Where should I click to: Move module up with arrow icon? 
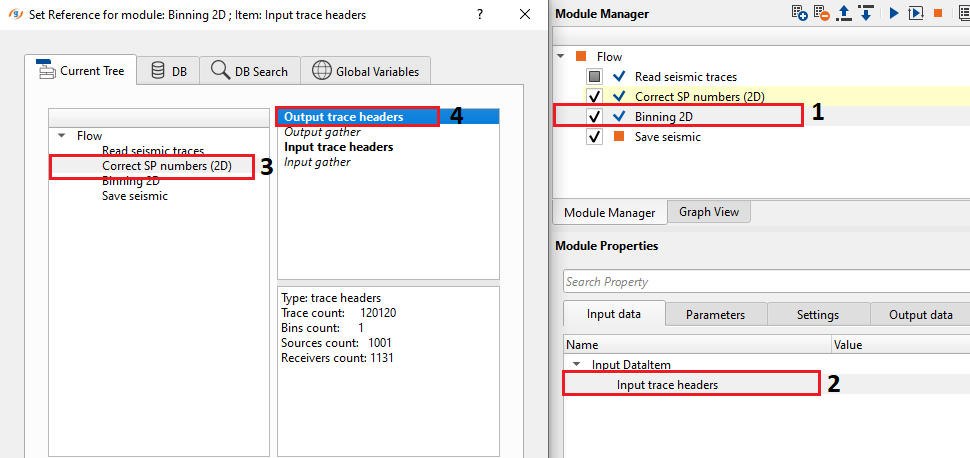click(x=844, y=13)
